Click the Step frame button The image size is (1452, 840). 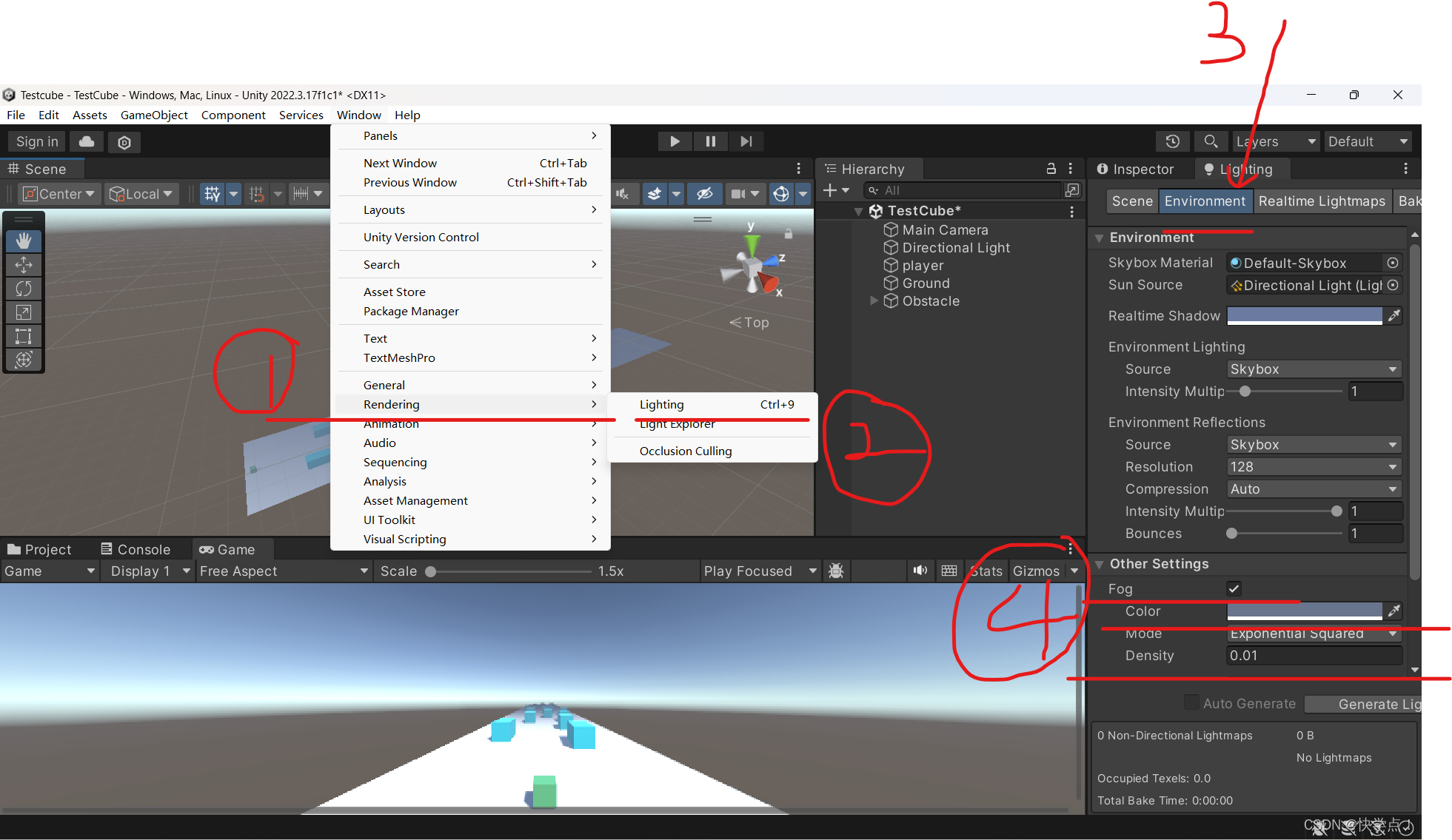(x=746, y=141)
